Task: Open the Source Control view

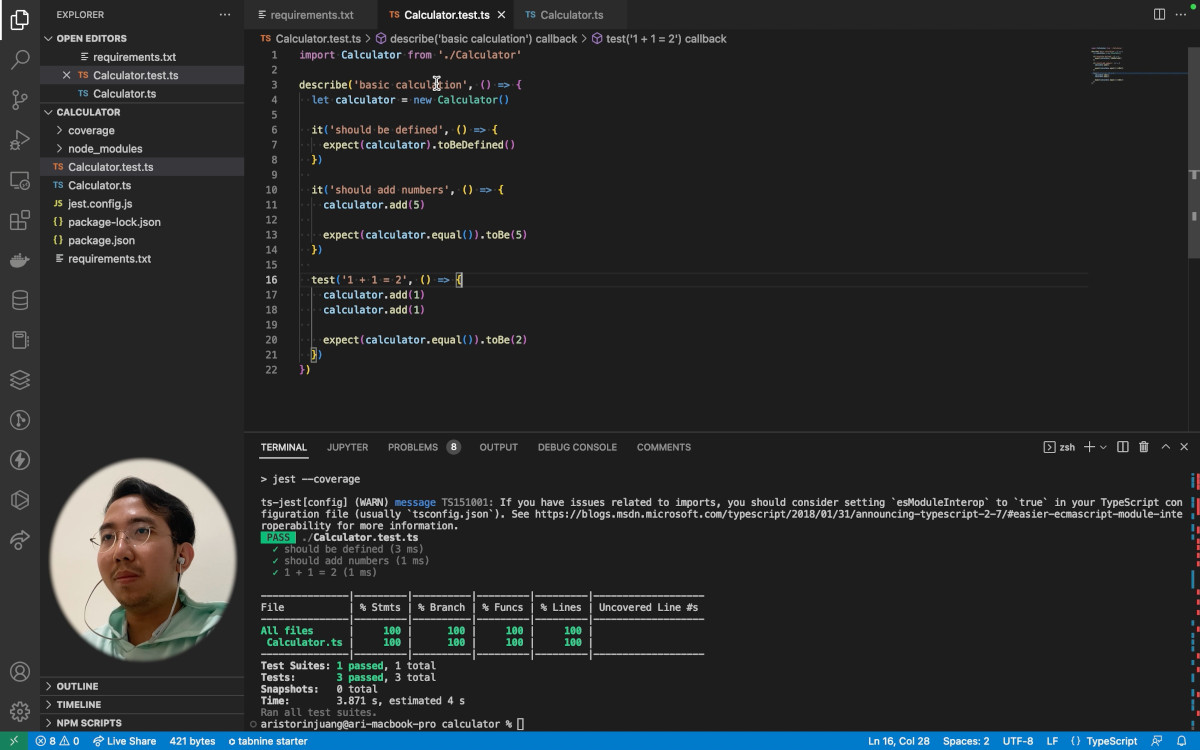Action: tap(20, 100)
